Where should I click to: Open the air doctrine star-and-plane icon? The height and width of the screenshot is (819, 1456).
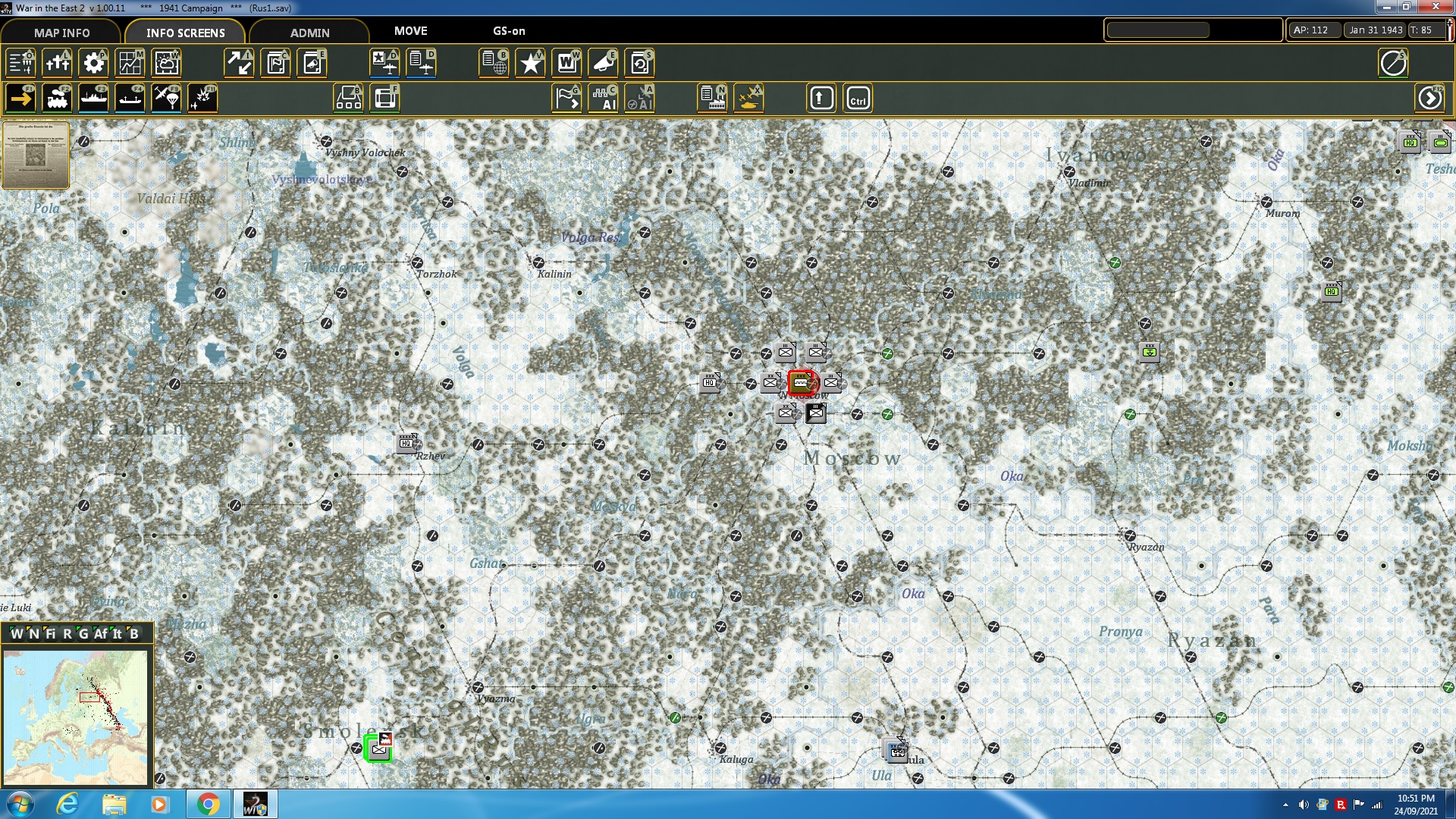click(x=385, y=63)
